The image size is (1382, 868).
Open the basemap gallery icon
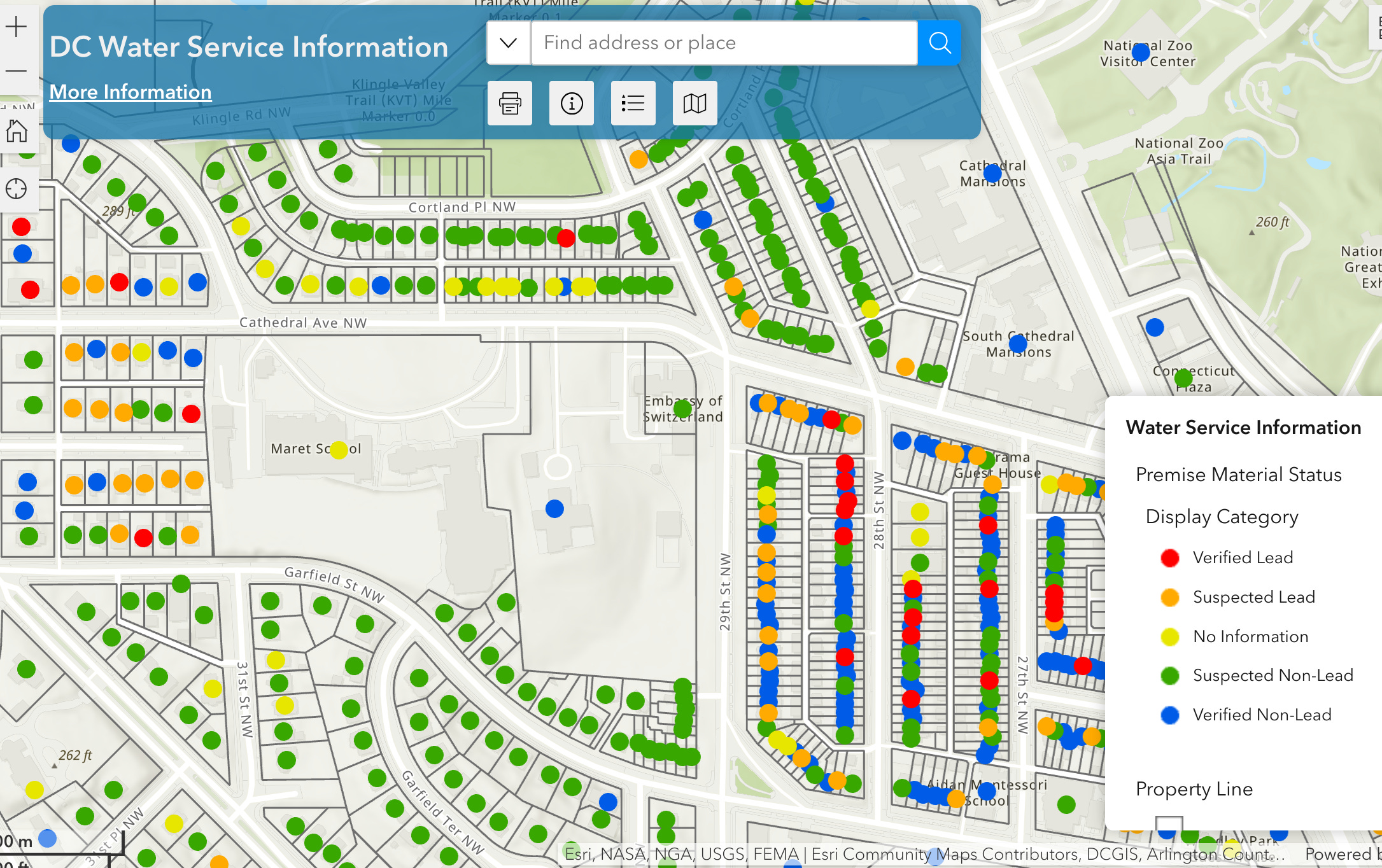[695, 103]
